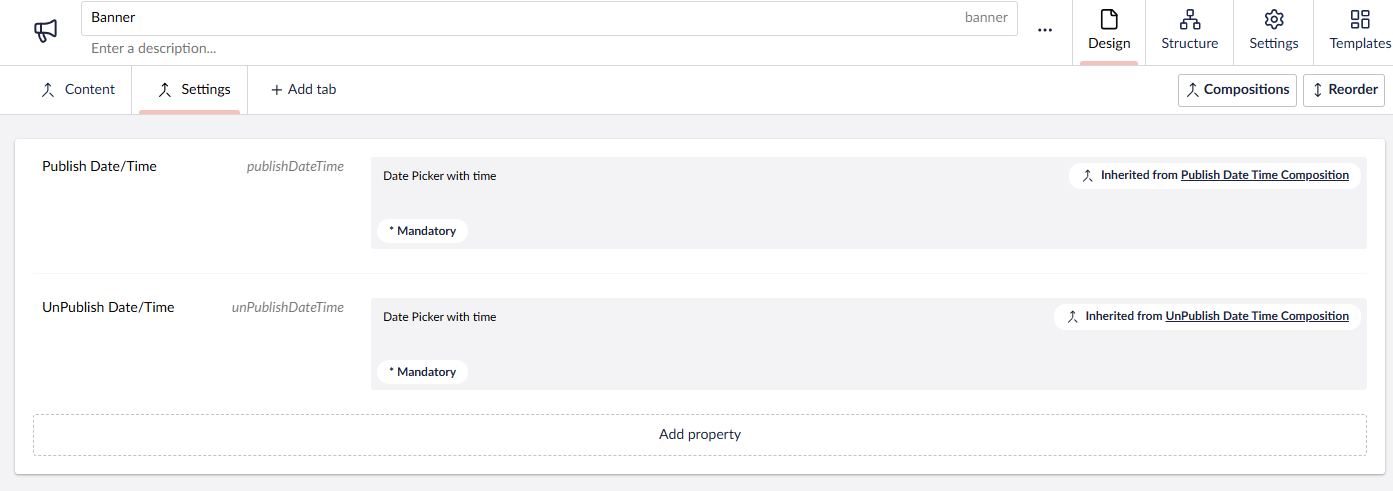Click the megaphone document type icon
Screen dimensions: 1393x491
click(46, 31)
